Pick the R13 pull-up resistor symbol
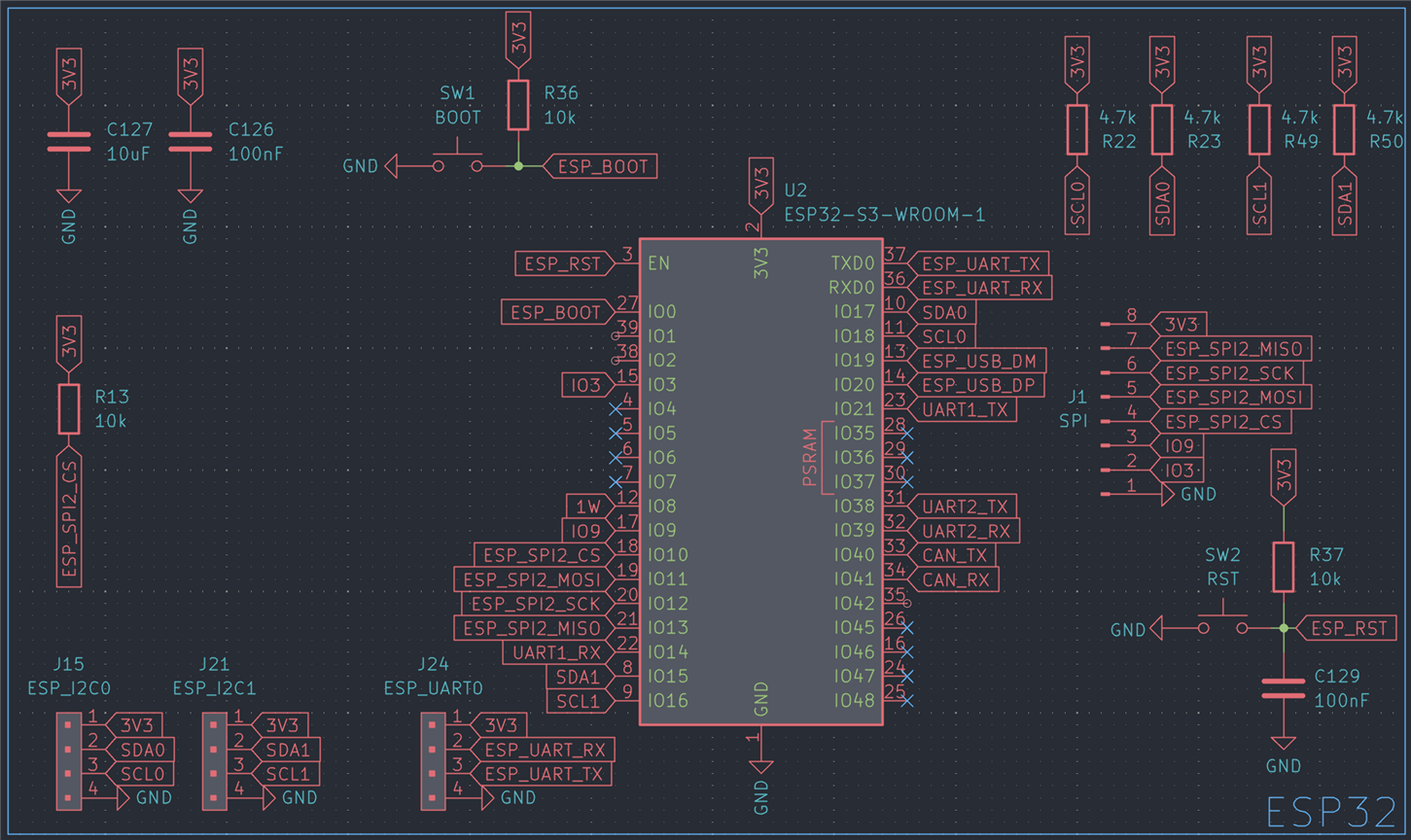The width and height of the screenshot is (1411, 840). pyautogui.click(x=69, y=408)
